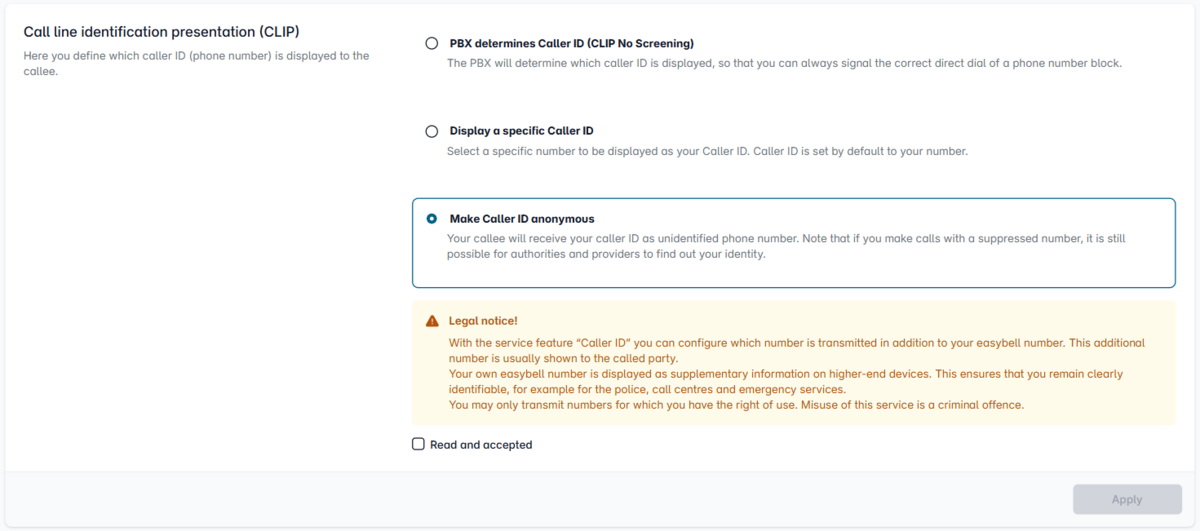The width and height of the screenshot is (1200, 531).
Task: Click the 'Call line identification presentation (CLIP)' heading
Action: pos(161,31)
